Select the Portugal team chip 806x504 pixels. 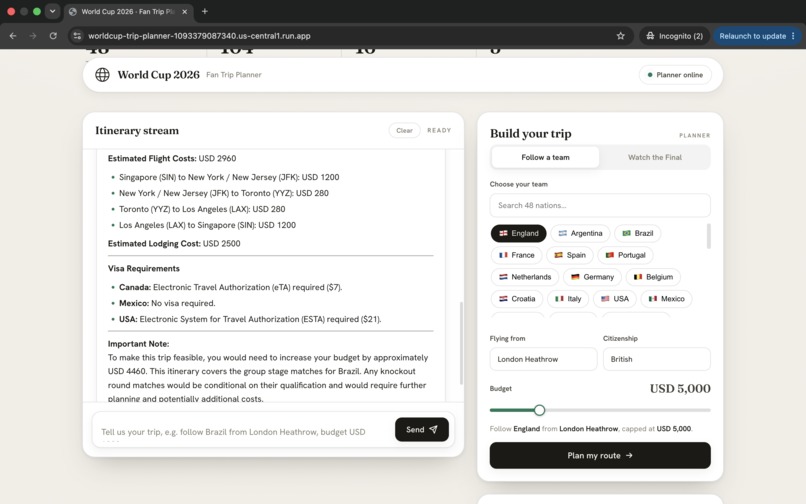(625, 255)
